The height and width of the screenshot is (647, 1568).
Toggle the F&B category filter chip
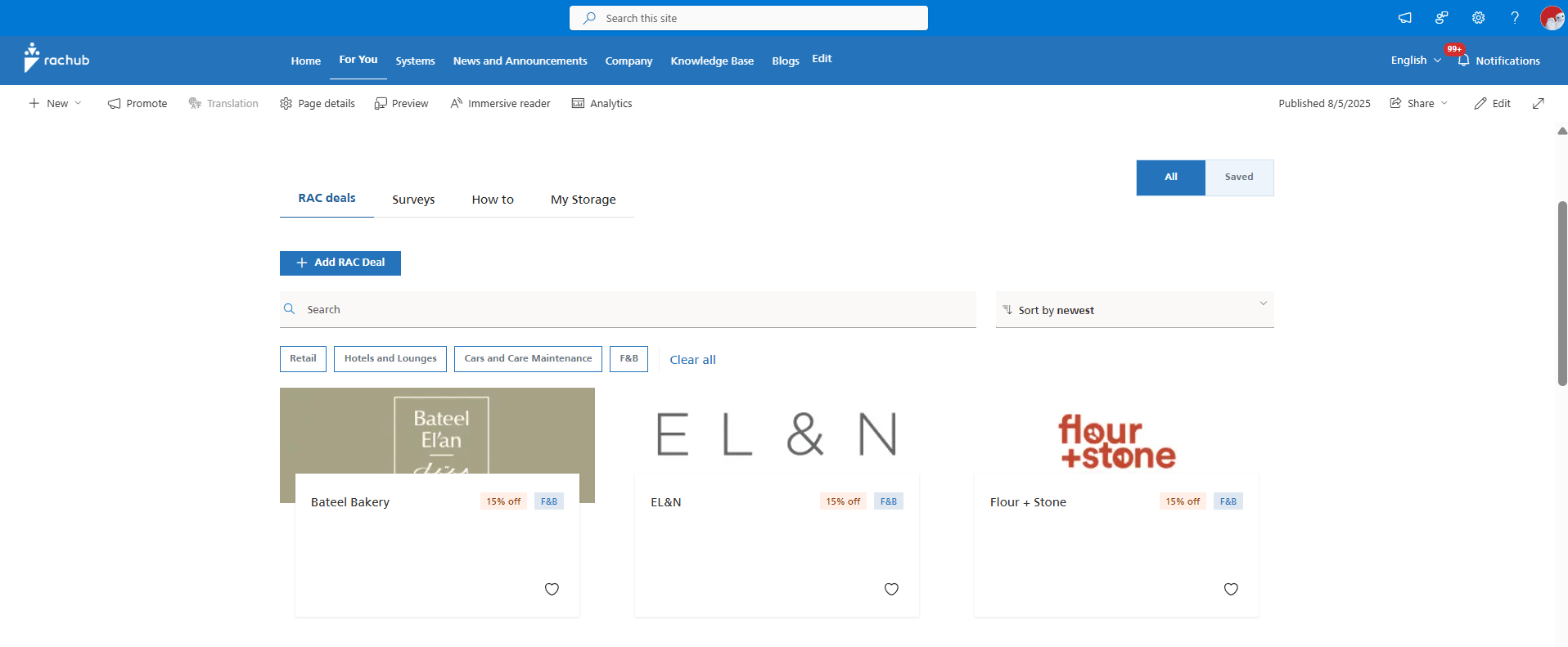click(629, 359)
